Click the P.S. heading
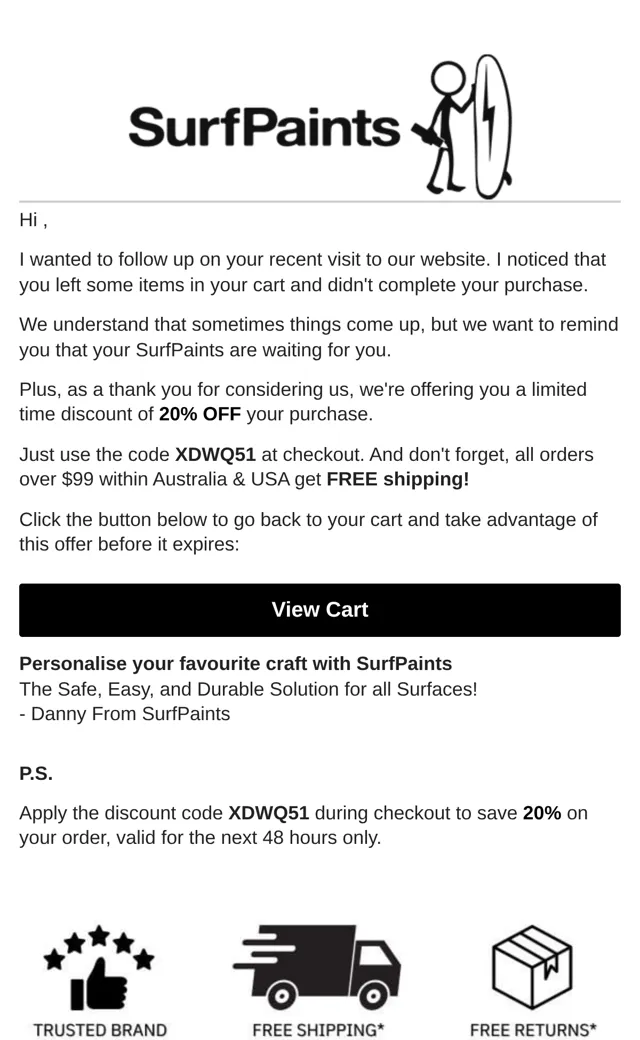The height and width of the screenshot is (1040, 640). click(36, 773)
